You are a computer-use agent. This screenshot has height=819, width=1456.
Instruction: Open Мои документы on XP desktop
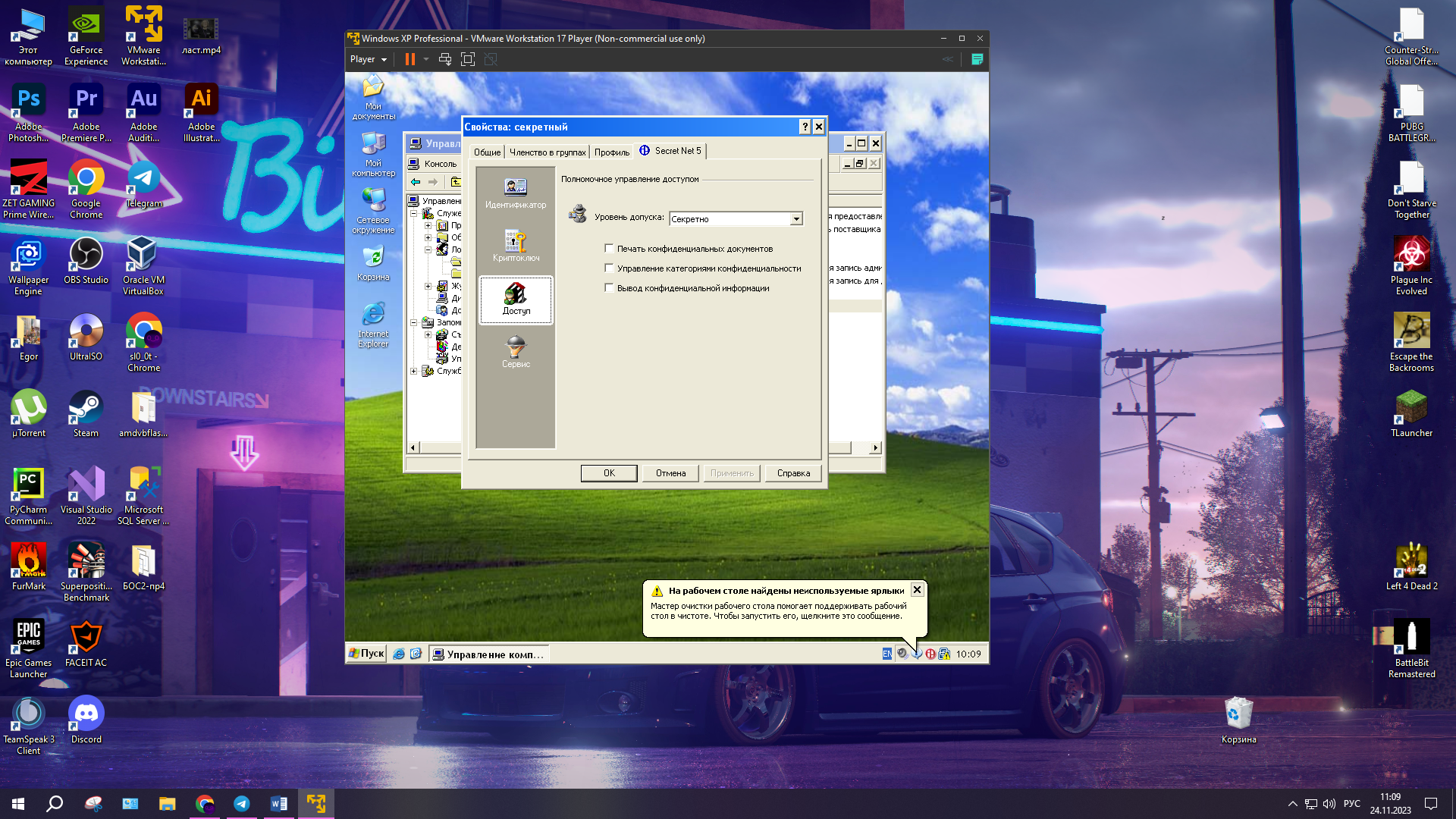point(373,98)
